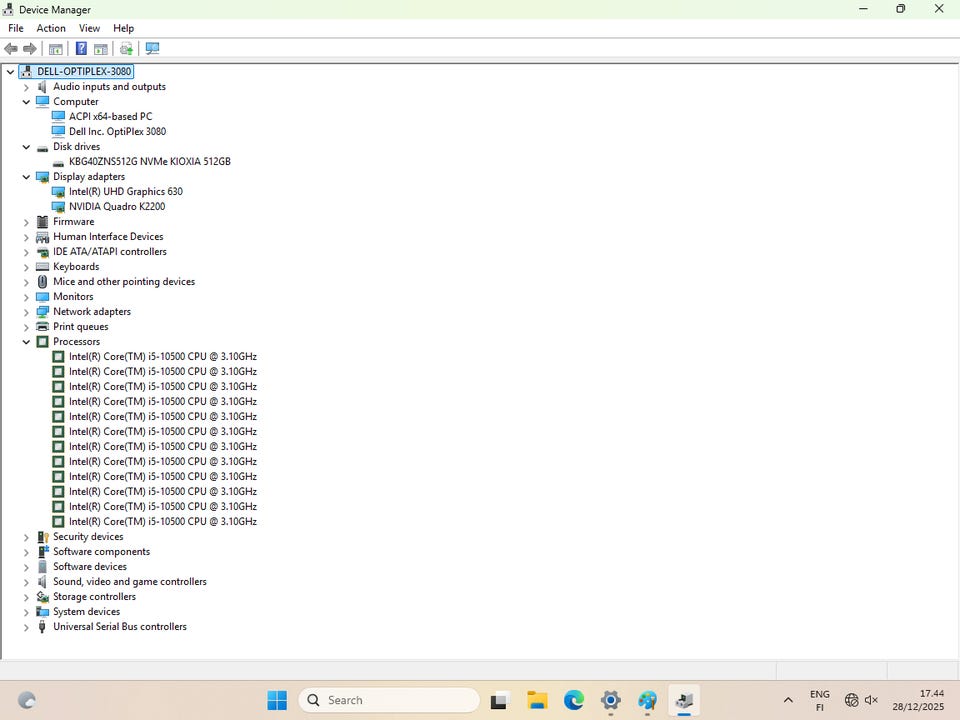Open the Help menu
The height and width of the screenshot is (720, 960).
[123, 28]
